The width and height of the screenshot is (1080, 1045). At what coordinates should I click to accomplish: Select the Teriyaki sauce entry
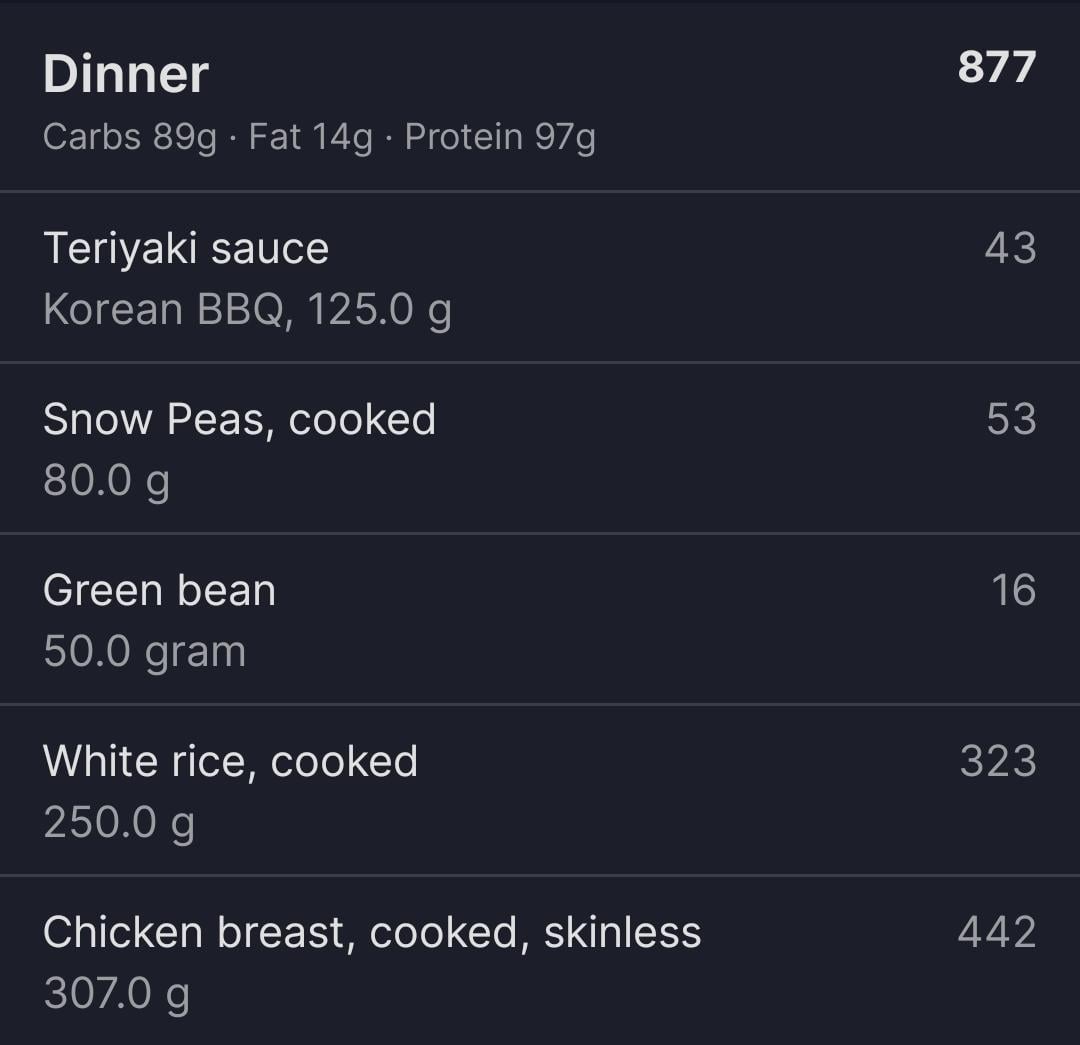coord(540,277)
